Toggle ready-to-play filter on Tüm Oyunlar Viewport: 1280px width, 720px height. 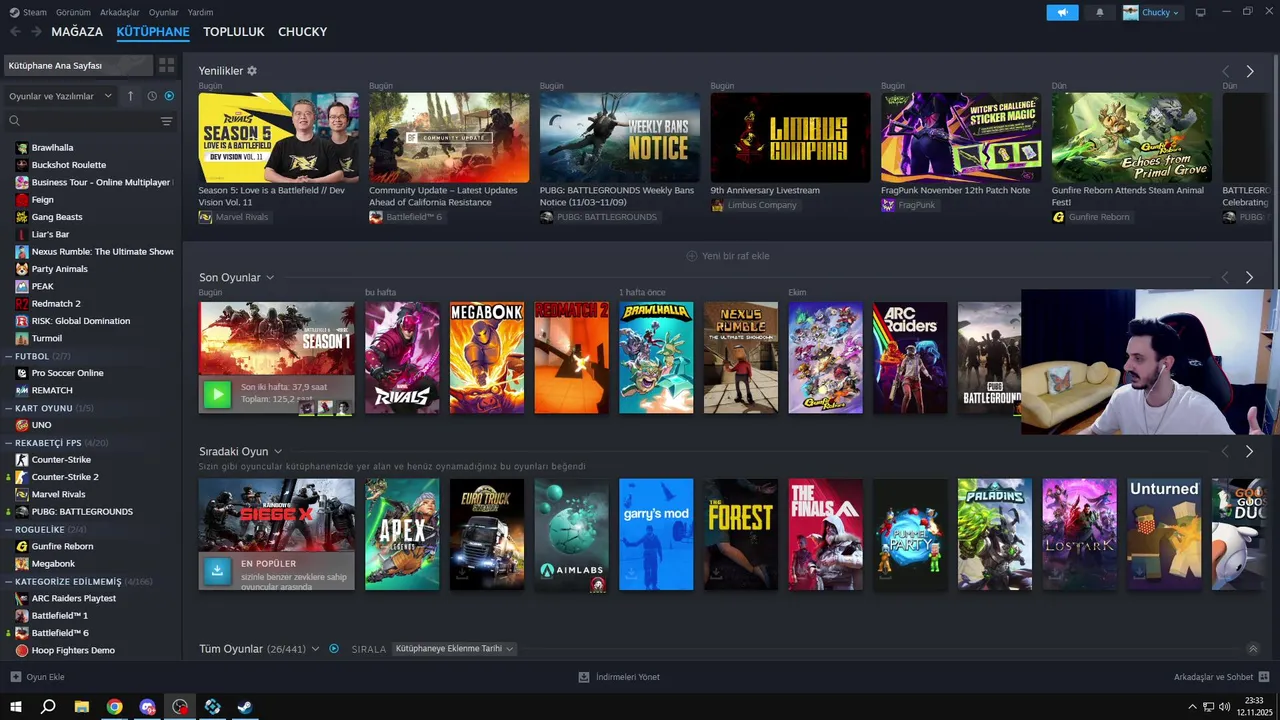(x=334, y=649)
